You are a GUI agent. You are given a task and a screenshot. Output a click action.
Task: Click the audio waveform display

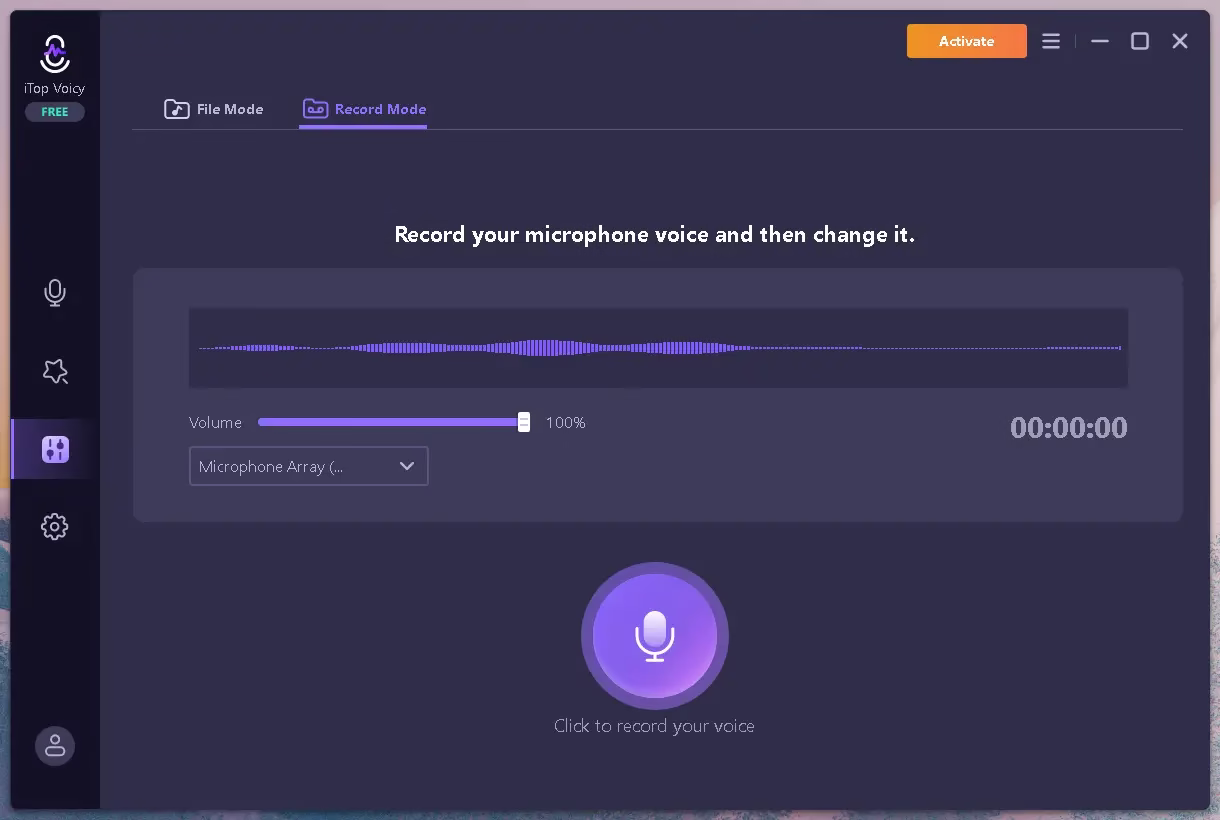point(658,348)
